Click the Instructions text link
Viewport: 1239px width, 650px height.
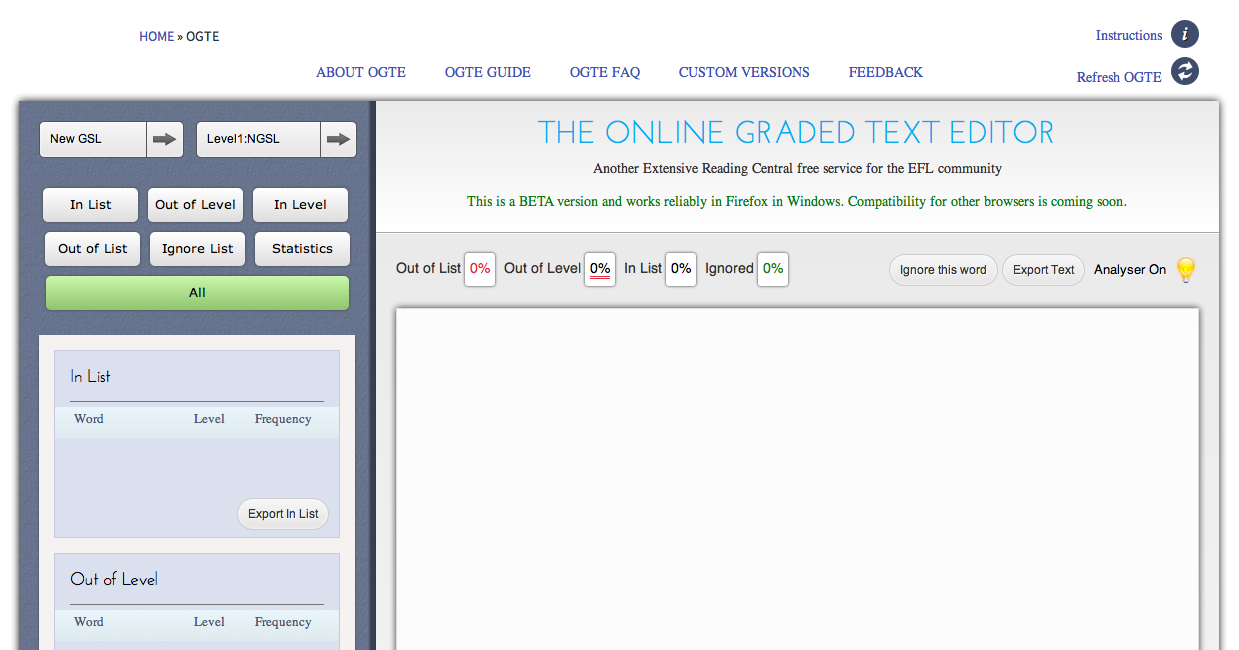(1129, 35)
